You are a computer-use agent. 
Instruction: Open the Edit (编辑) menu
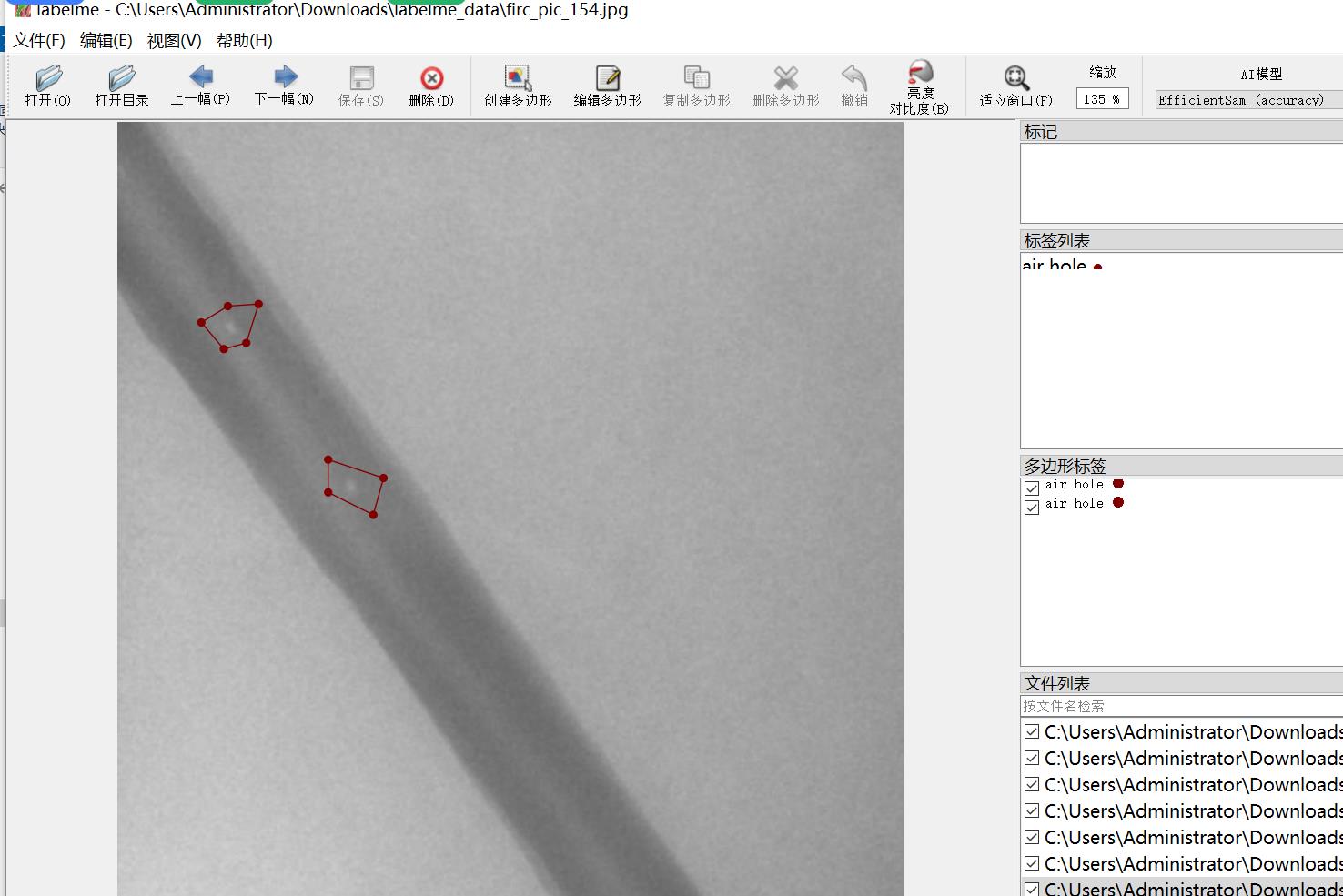pos(106,41)
